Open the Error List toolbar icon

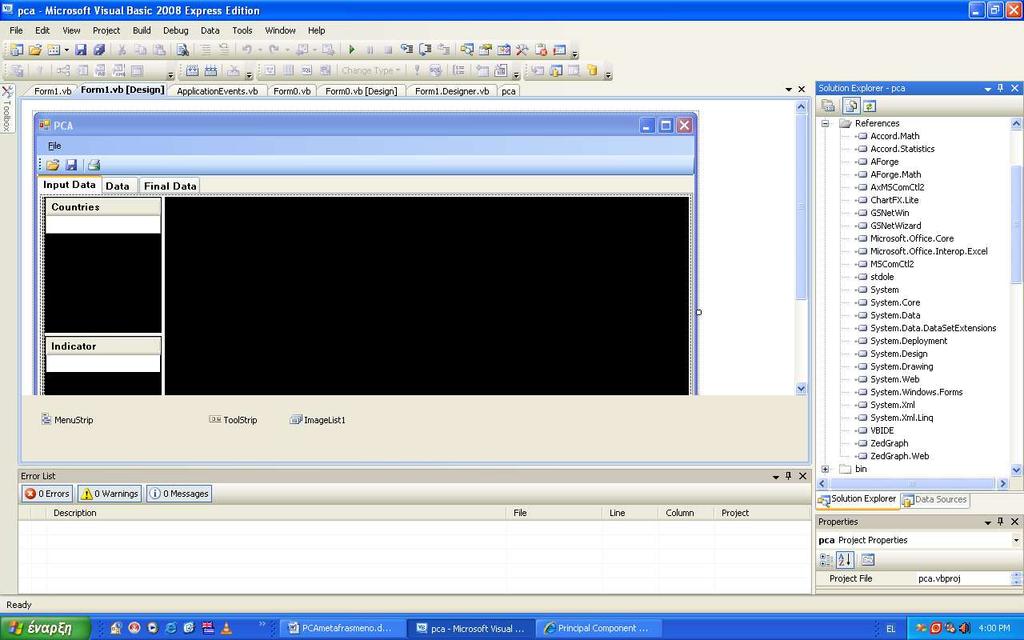click(541, 50)
